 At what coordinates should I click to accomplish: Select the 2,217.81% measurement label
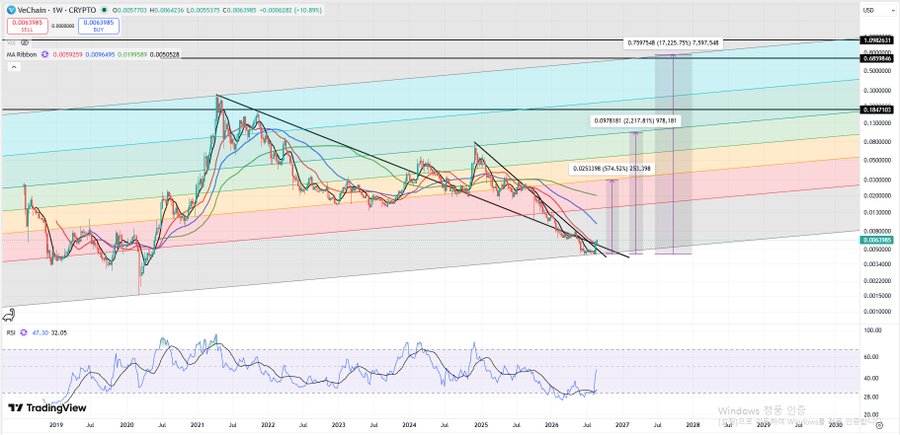click(x=636, y=121)
